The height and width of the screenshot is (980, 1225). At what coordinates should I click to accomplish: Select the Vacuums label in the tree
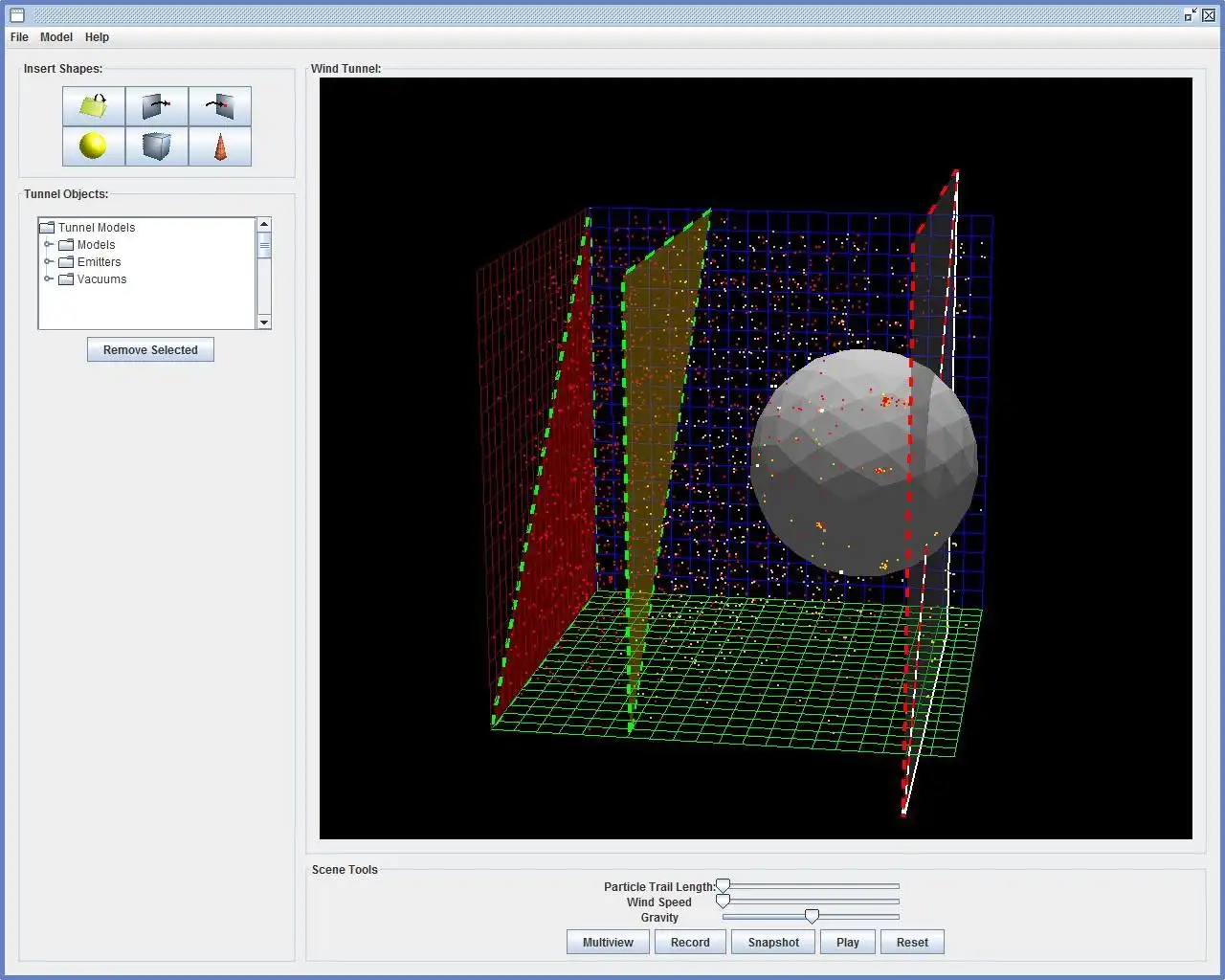(x=101, y=279)
